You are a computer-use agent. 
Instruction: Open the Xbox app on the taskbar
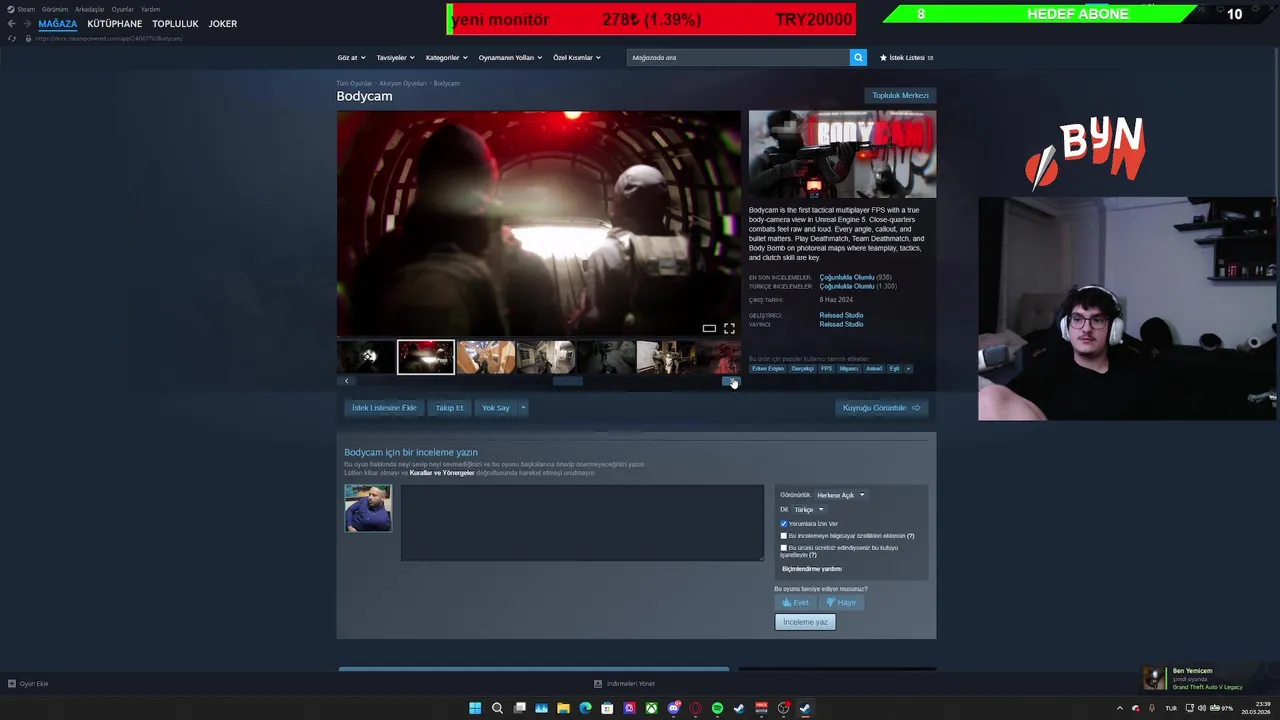651,708
